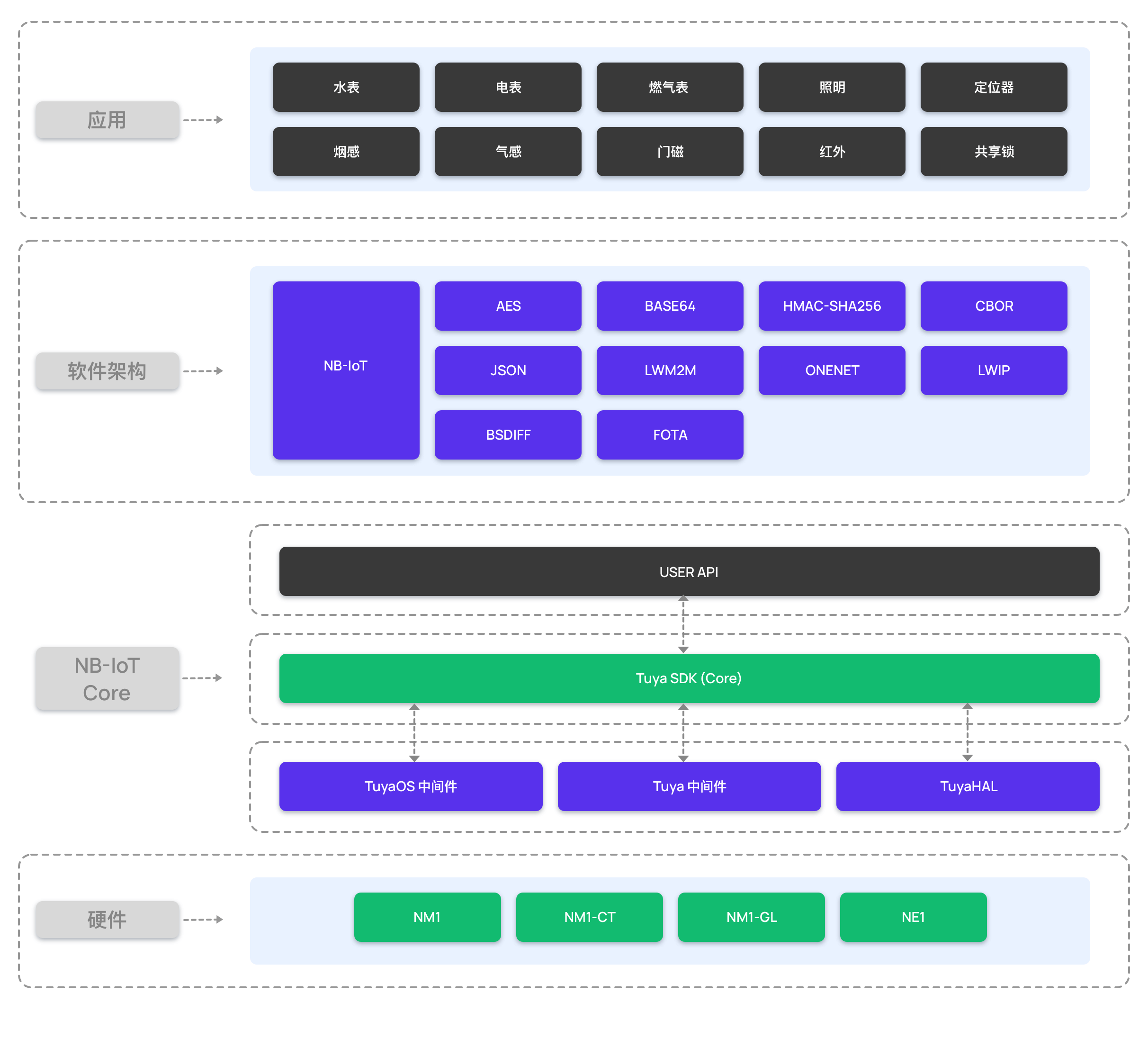Click the ONENET module block
This screenshot has width=1148, height=1047.
[x=832, y=370]
